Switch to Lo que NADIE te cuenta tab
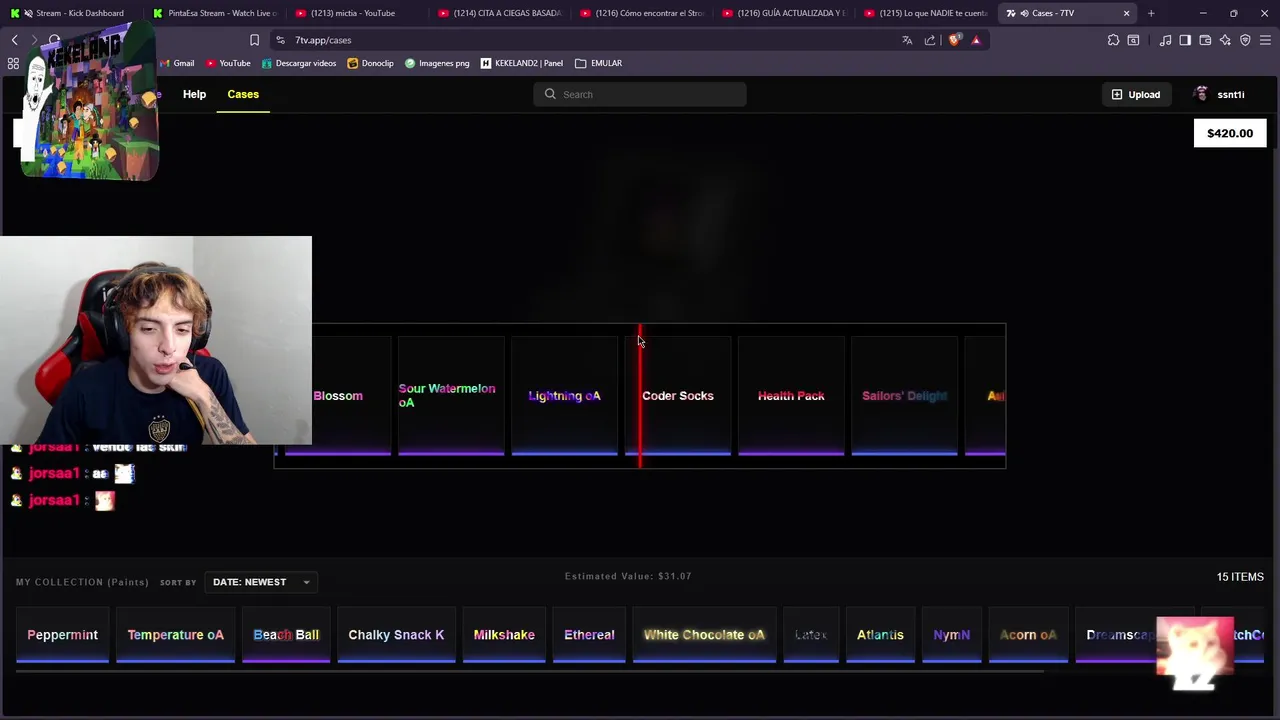The width and height of the screenshot is (1280, 720). [x=926, y=13]
